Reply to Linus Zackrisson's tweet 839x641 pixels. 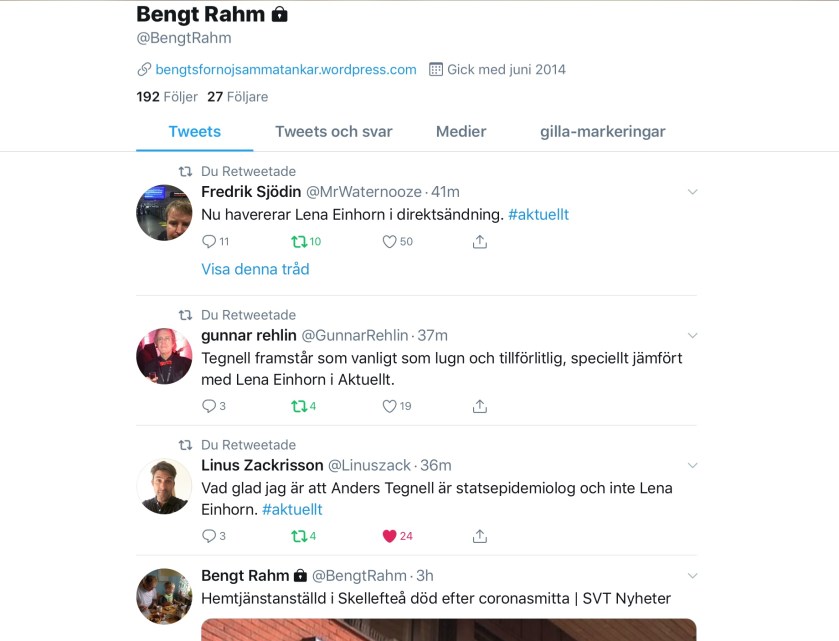209,536
